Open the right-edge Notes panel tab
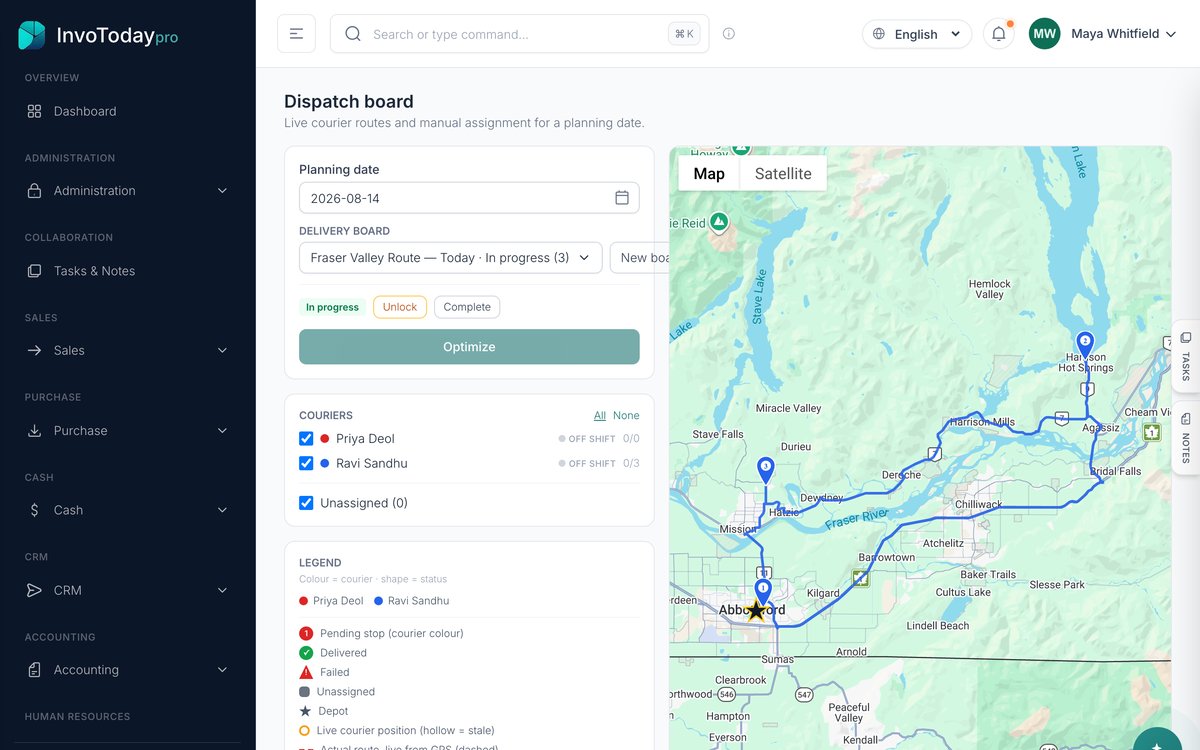The width and height of the screenshot is (1200, 750). click(x=1186, y=436)
